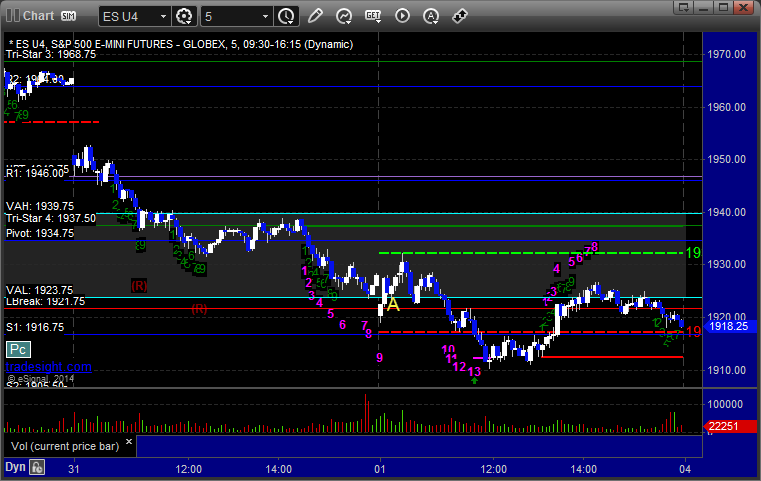Close the Vol (current price bar) tab
Image resolution: width=761 pixels, height=481 pixels.
click(x=129, y=442)
